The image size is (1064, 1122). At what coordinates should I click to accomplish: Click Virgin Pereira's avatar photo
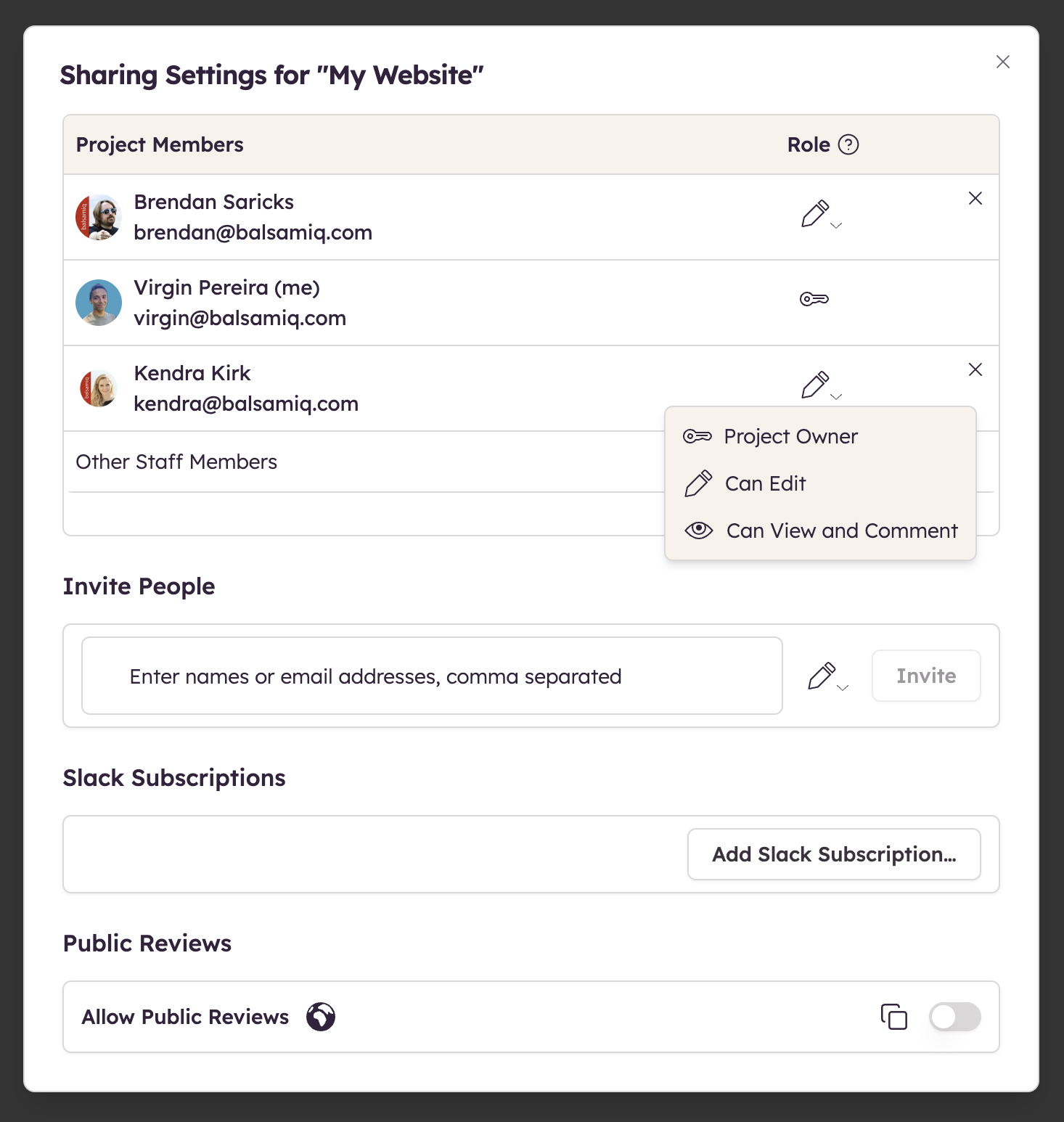point(99,303)
